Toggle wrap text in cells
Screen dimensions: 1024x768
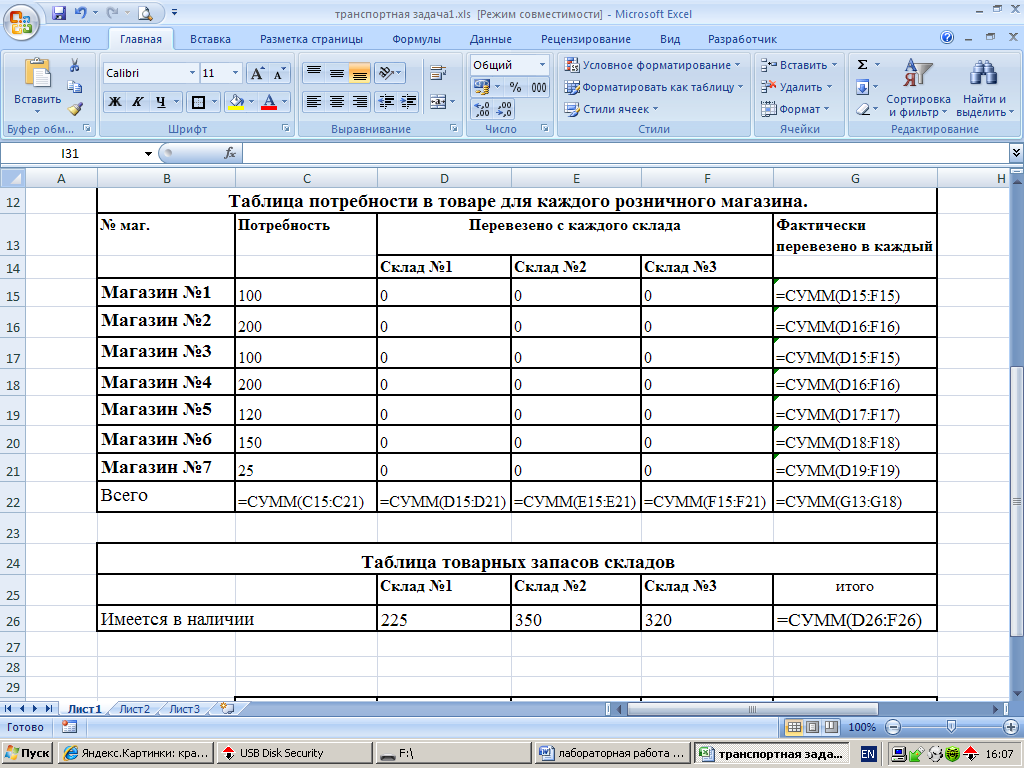(x=438, y=72)
